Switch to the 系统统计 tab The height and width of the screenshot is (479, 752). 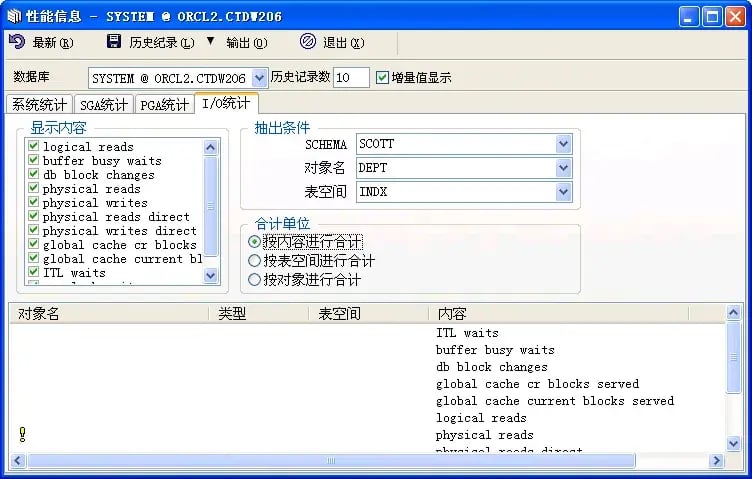(x=40, y=105)
